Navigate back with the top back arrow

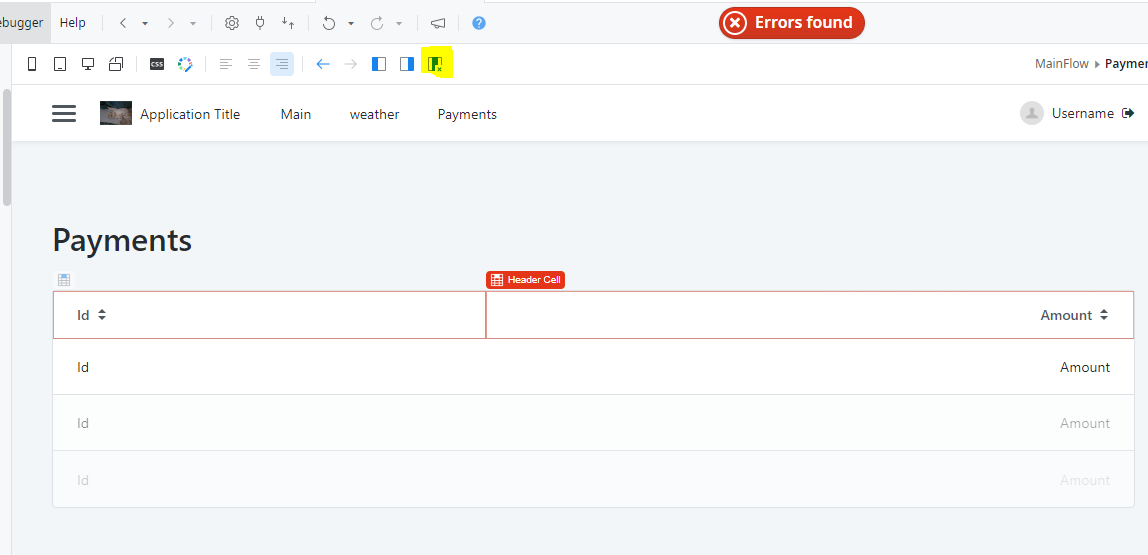point(123,23)
